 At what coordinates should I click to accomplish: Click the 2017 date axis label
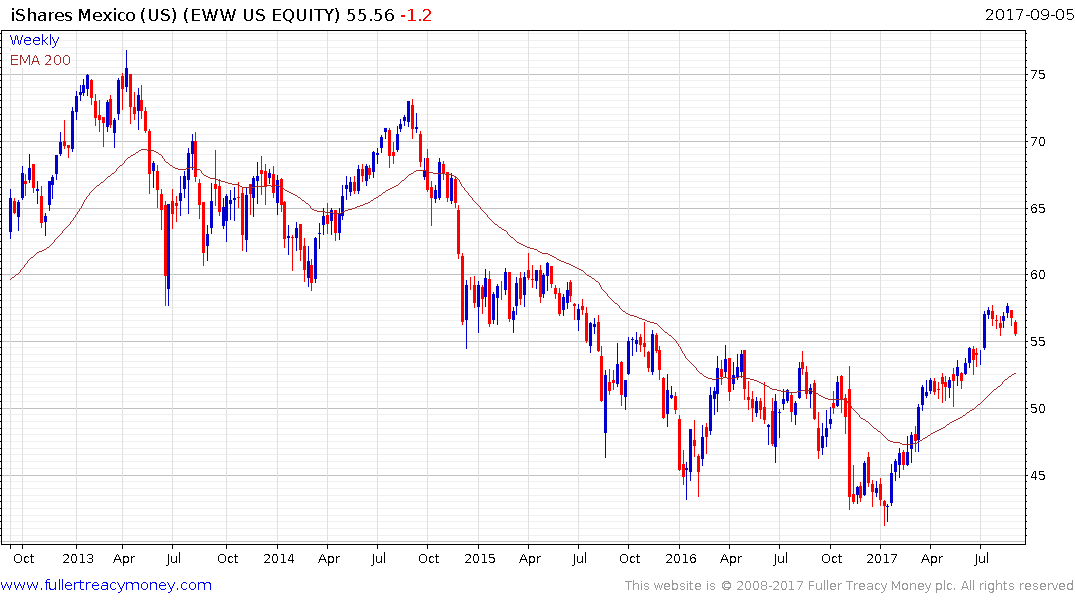881,558
